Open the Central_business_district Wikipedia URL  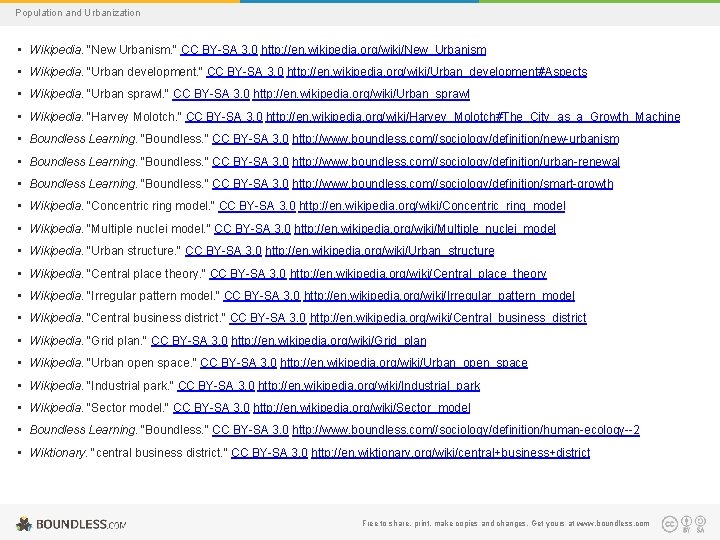pyautogui.click(x=448, y=318)
